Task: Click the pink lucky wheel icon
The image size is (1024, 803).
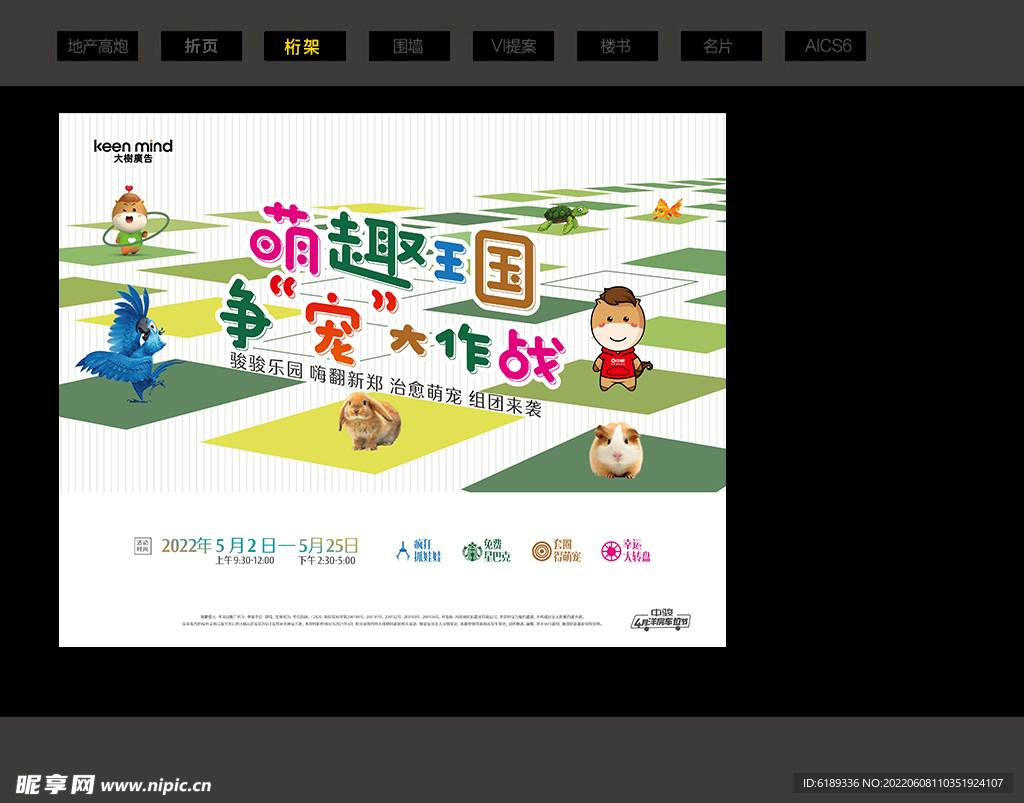Action: pyautogui.click(x=610, y=551)
